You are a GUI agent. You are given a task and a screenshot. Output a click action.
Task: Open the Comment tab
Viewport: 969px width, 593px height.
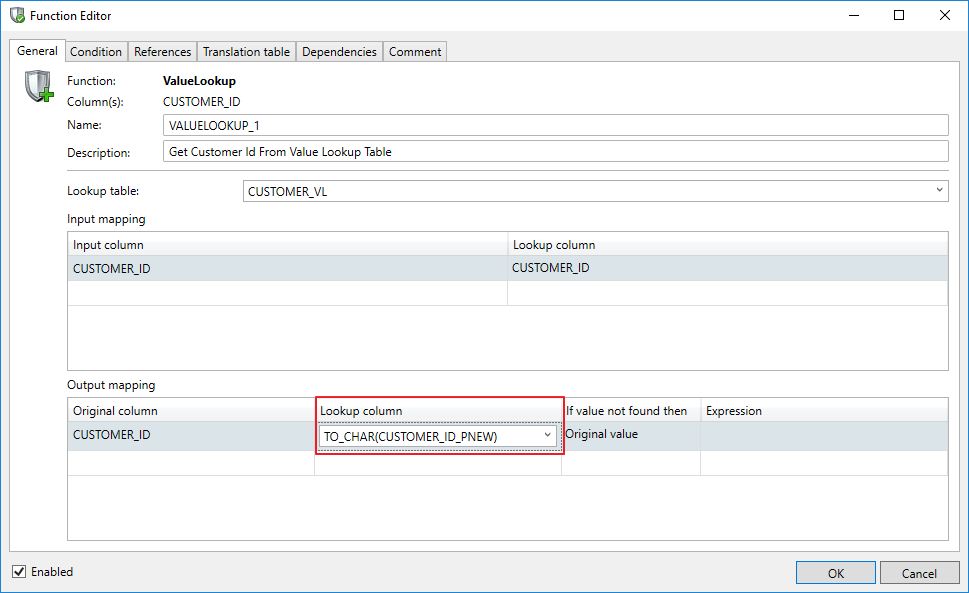pyautogui.click(x=414, y=52)
